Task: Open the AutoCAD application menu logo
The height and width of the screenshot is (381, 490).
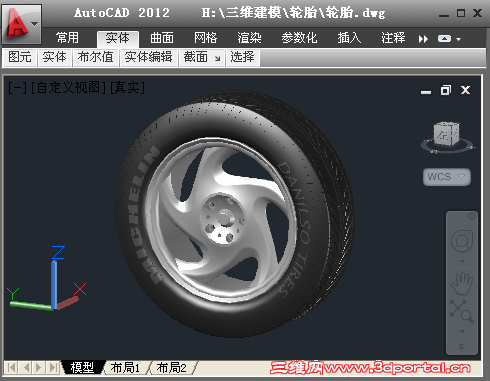Action: (x=21, y=24)
